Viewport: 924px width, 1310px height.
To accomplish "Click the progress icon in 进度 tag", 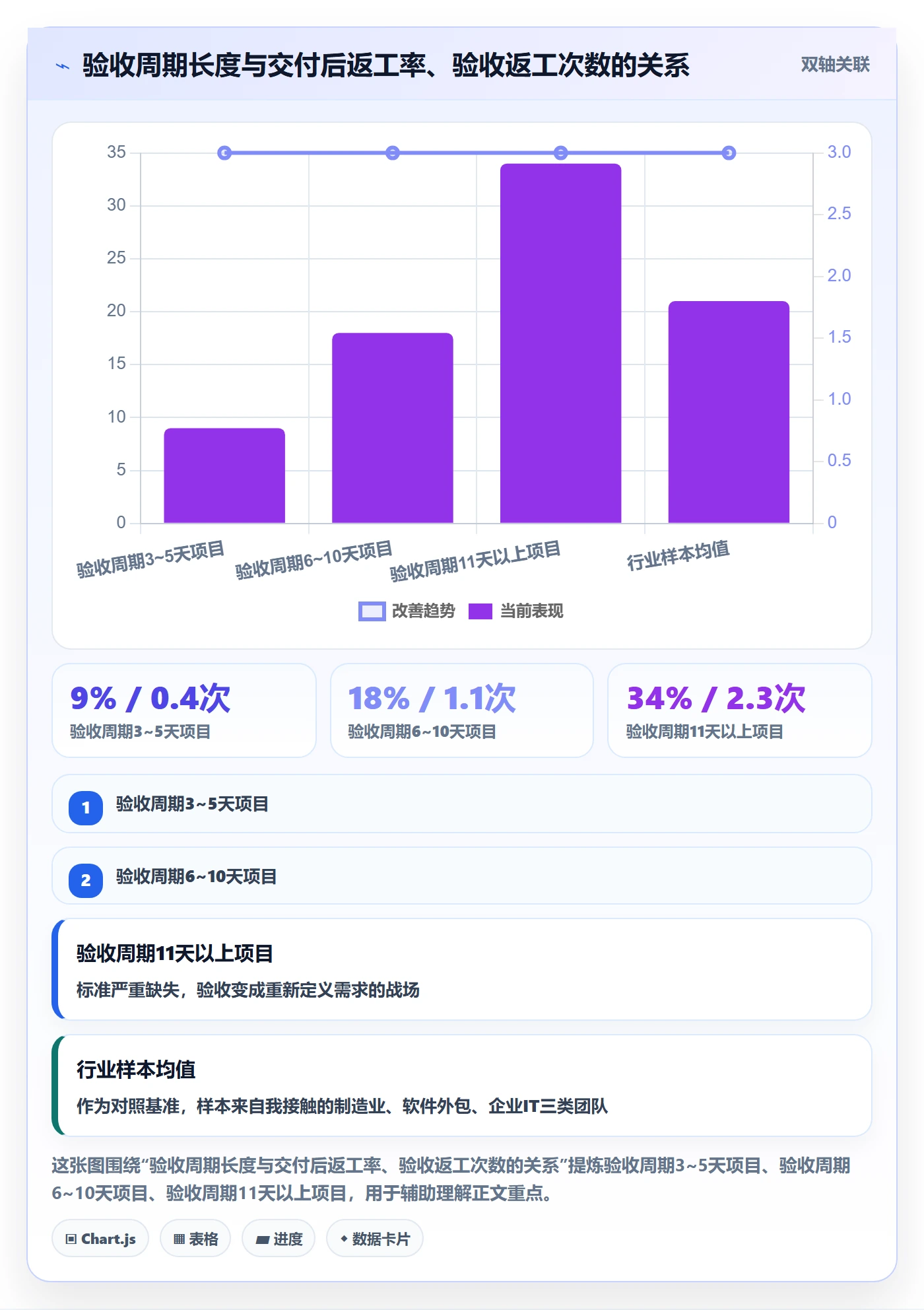I will 262,1240.
